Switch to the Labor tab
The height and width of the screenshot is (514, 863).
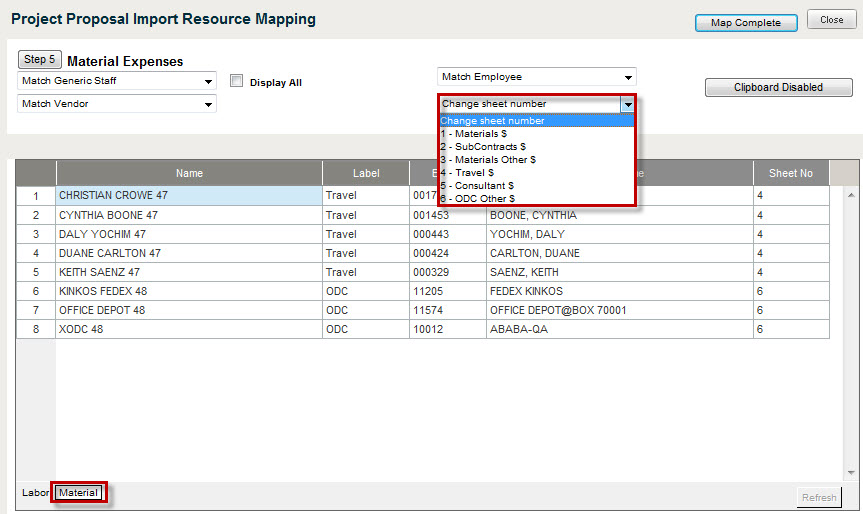coord(35,493)
